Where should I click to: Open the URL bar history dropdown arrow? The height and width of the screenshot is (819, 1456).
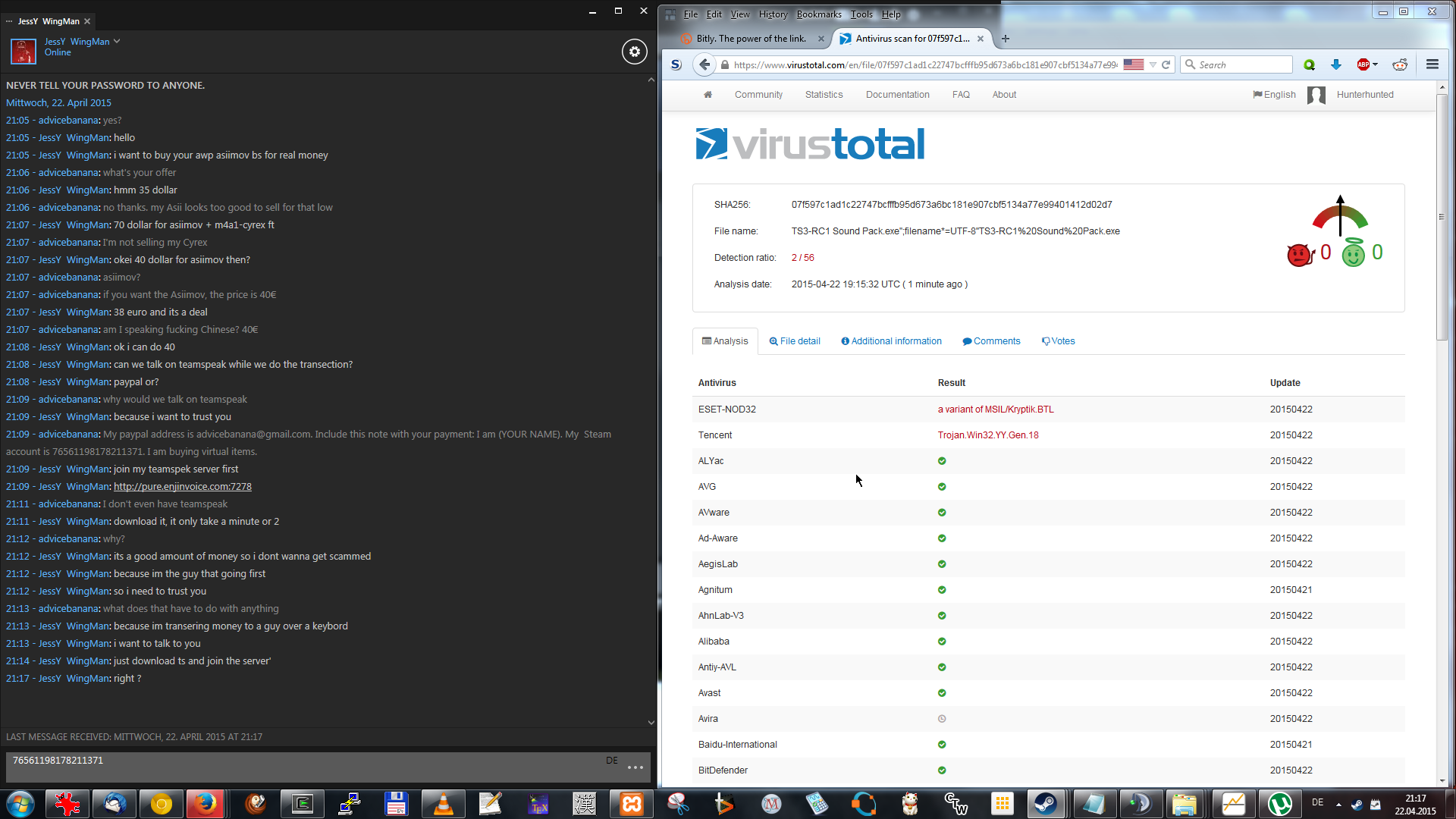(x=1153, y=64)
